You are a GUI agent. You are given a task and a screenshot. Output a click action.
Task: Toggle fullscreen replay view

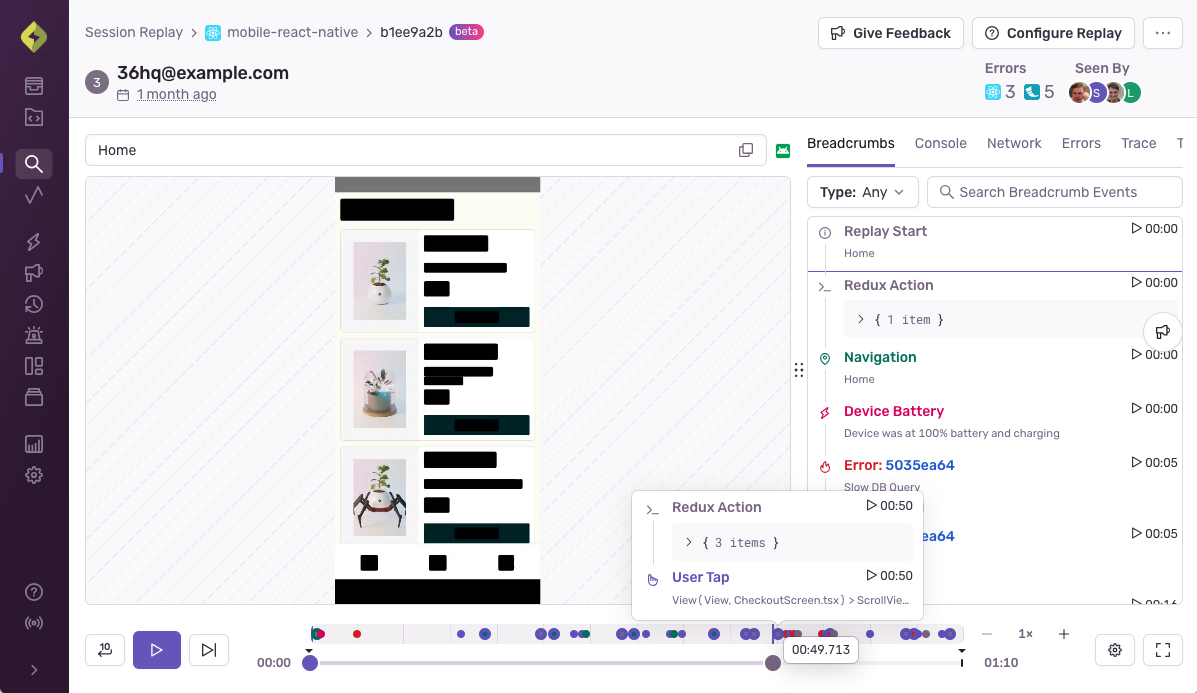(1163, 650)
